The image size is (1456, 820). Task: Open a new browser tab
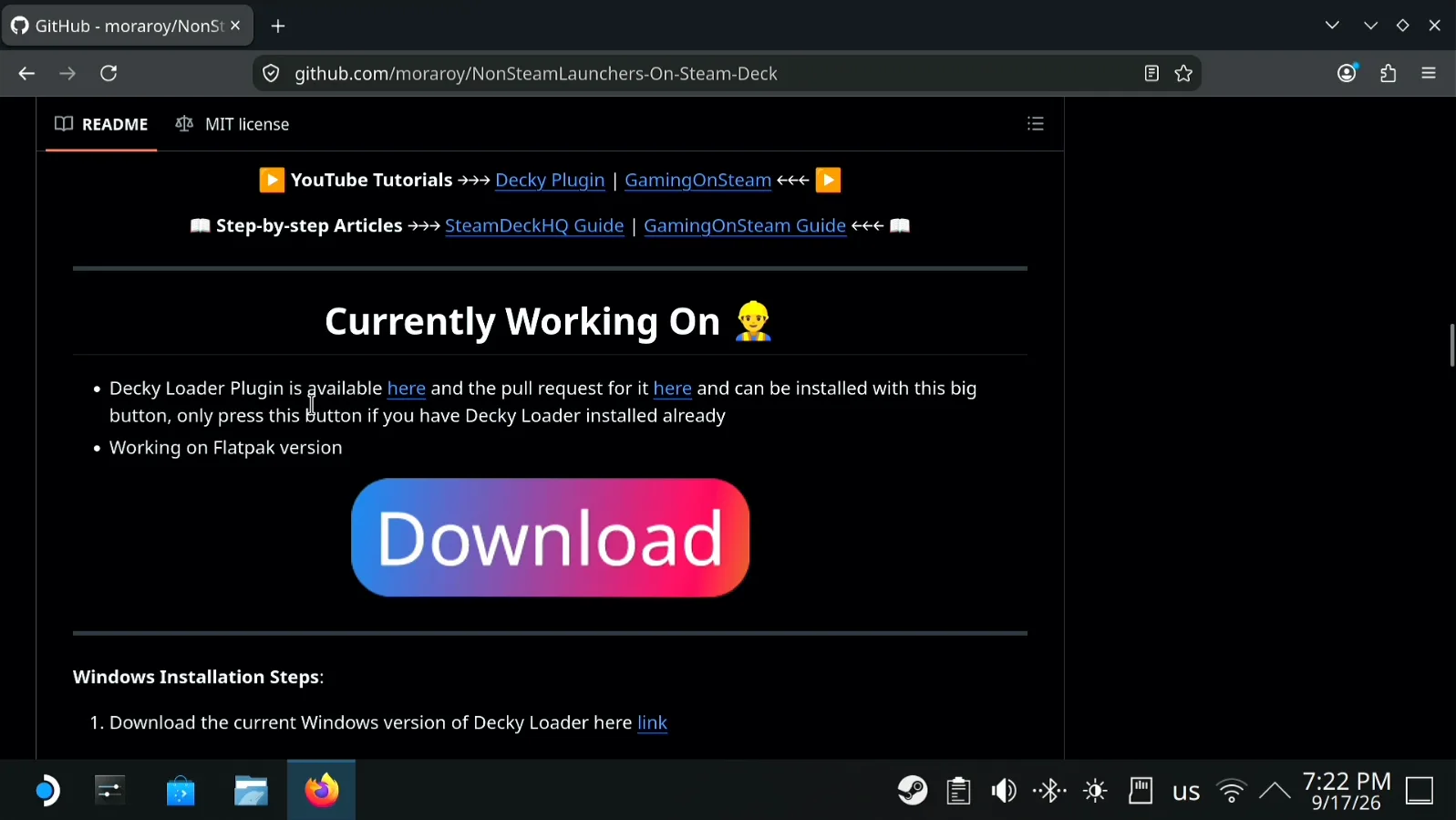click(278, 26)
